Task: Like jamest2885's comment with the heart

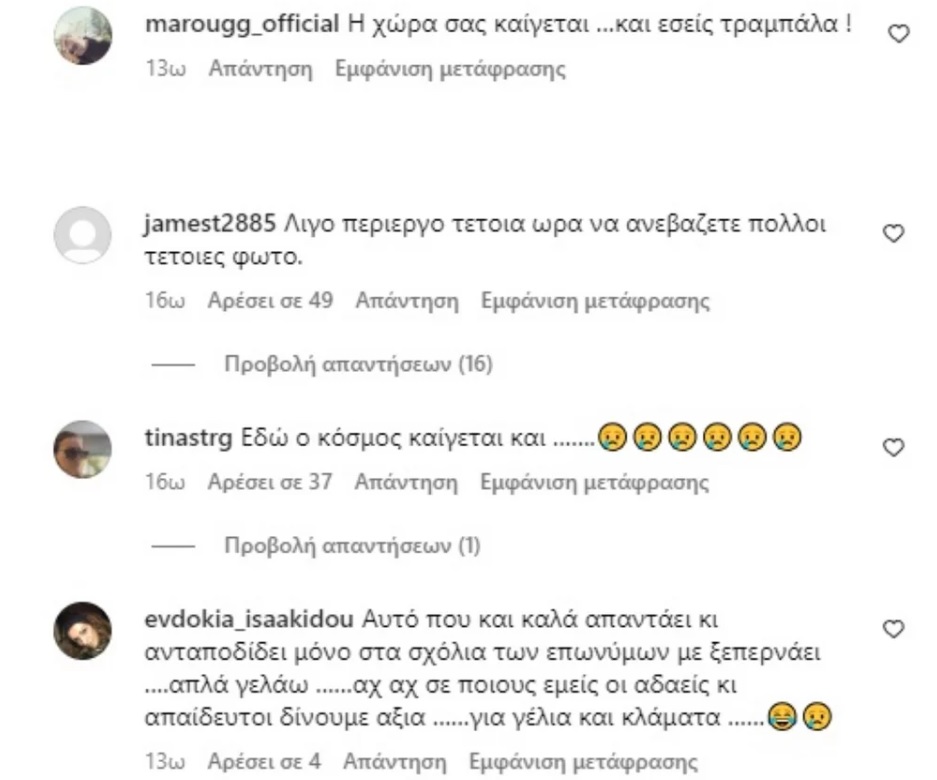Action: (893, 233)
